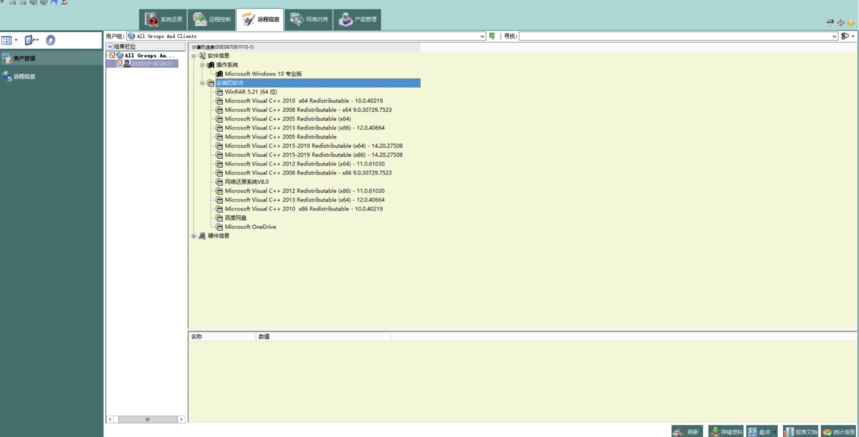The height and width of the screenshot is (437, 859).
Task: Select Visual C++ 2008 Redistributable x86 9.0.30729.7523
Action: click(308, 172)
